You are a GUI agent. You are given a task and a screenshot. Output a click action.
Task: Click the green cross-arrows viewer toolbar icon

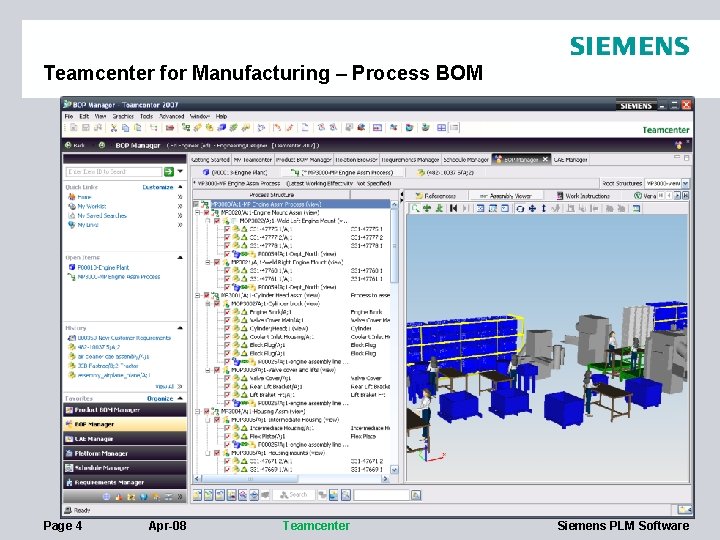pyautogui.click(x=427, y=208)
